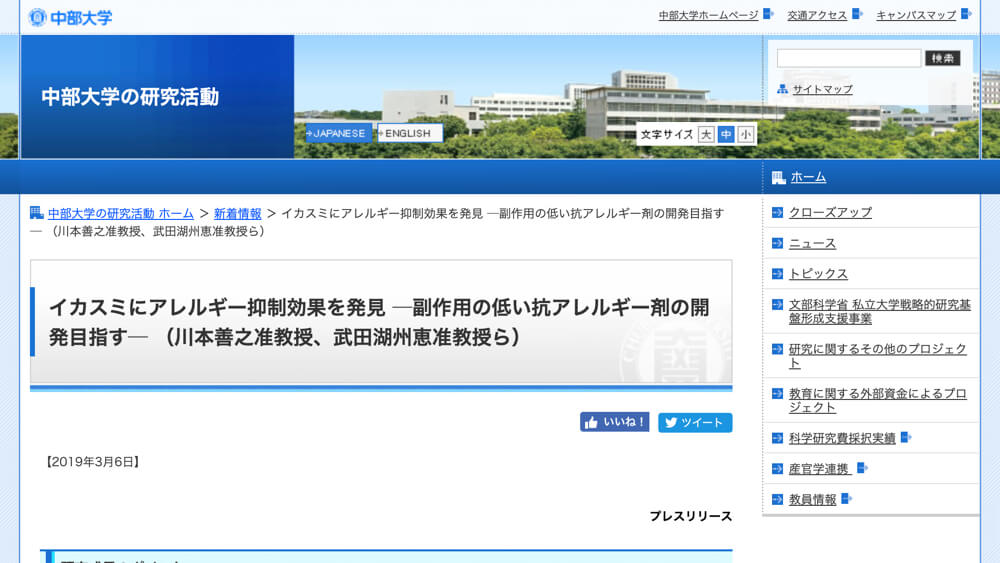Open the ニュース sidebar item

(x=812, y=243)
